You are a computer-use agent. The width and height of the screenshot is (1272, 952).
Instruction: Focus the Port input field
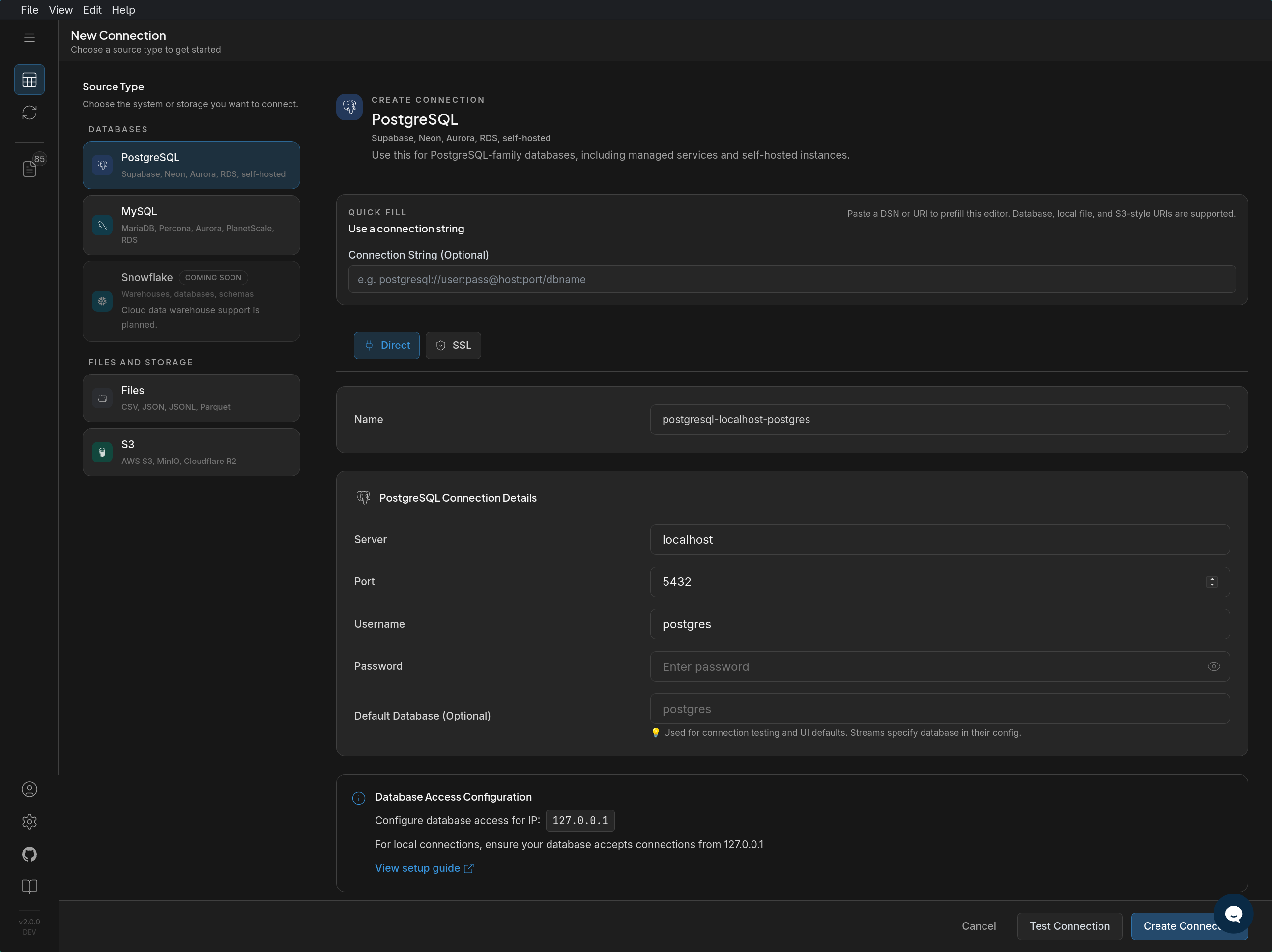[x=940, y=582]
